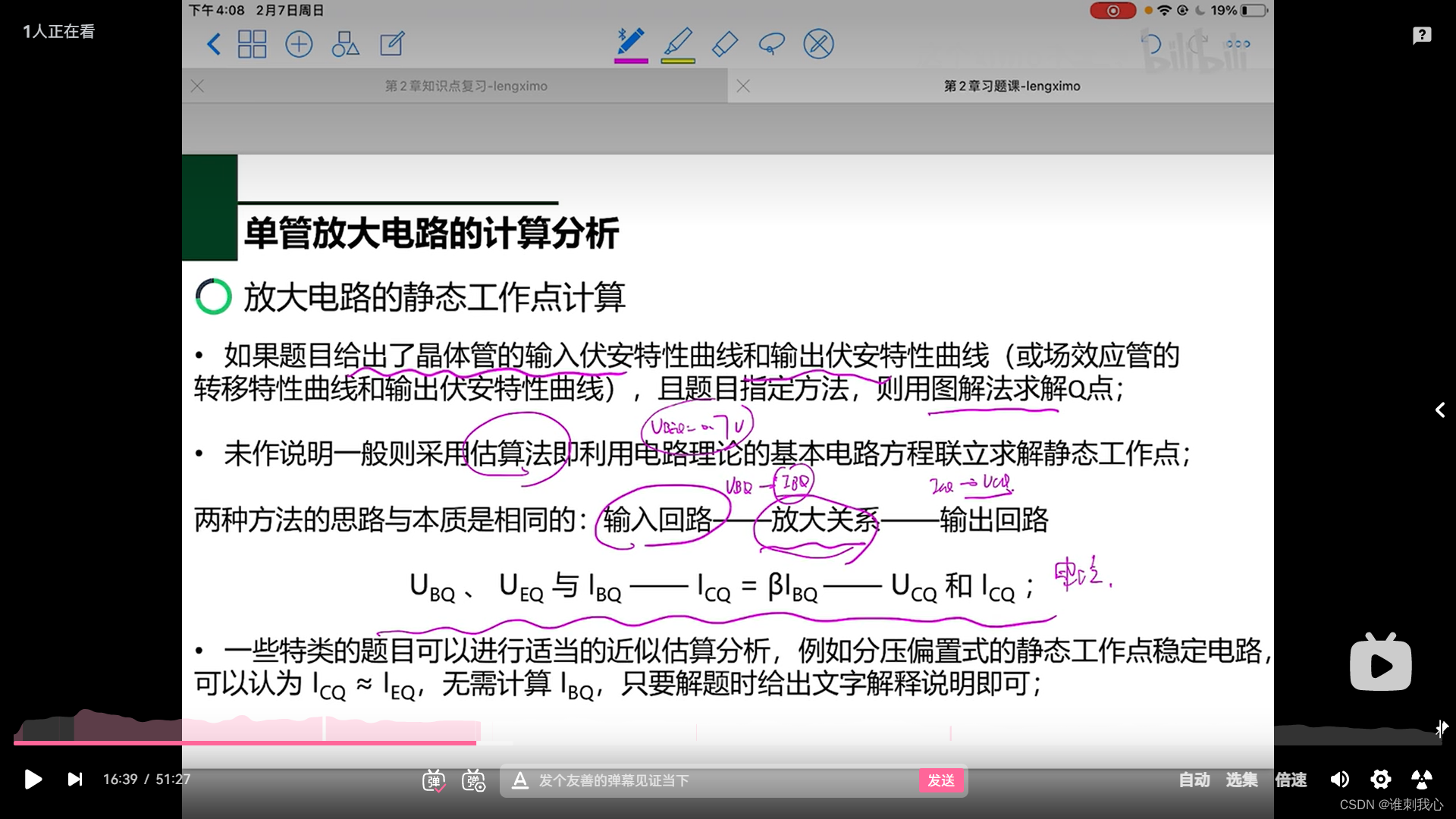Choose the eraser tool
This screenshot has width=1456, height=819.
pyautogui.click(x=725, y=43)
